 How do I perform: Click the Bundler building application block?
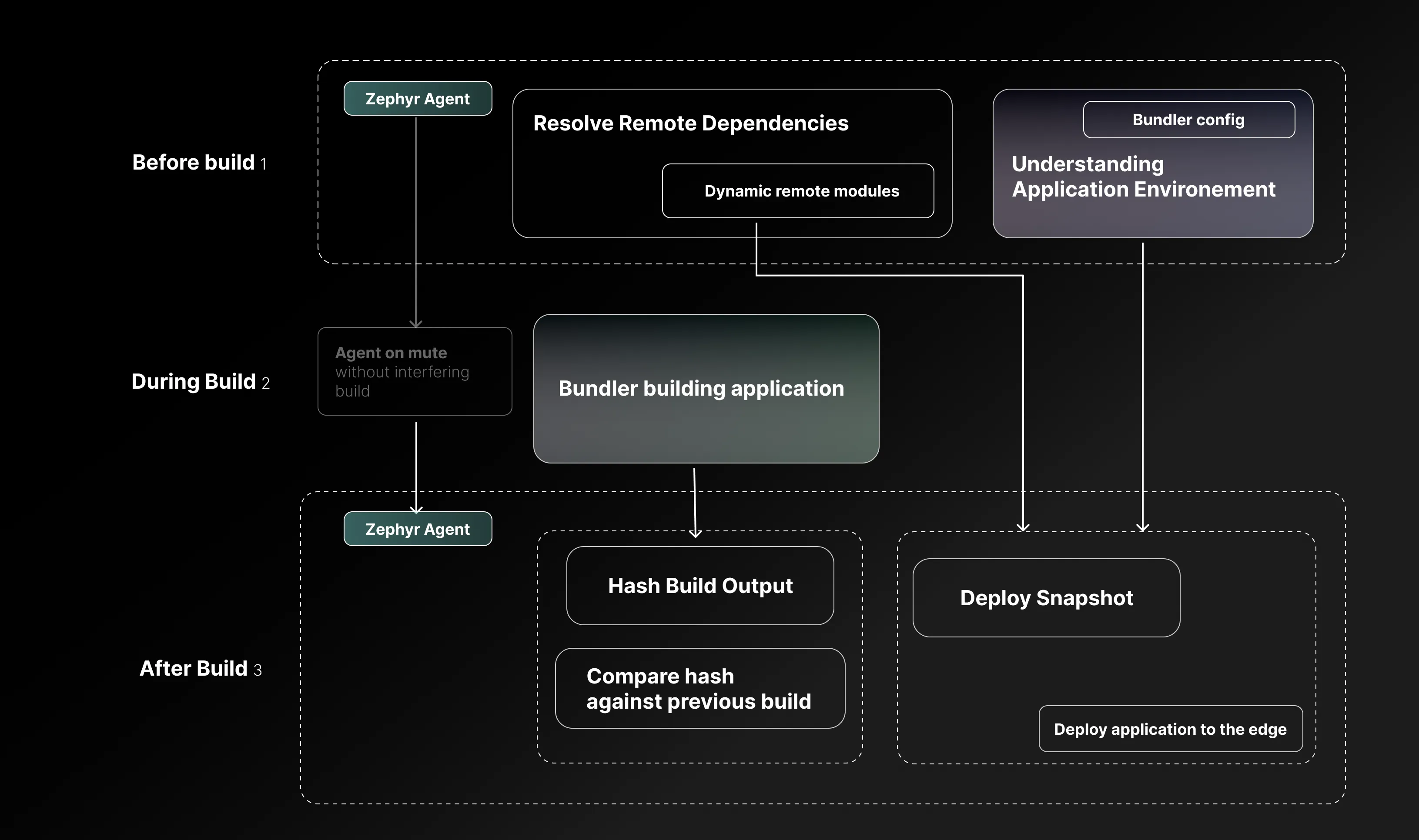coord(706,388)
